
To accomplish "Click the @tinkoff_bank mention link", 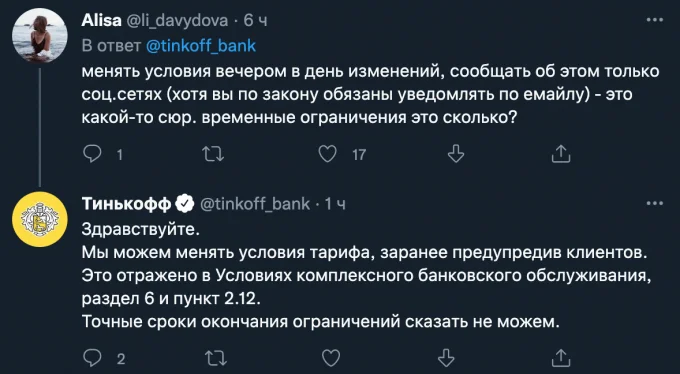I will (201, 46).
